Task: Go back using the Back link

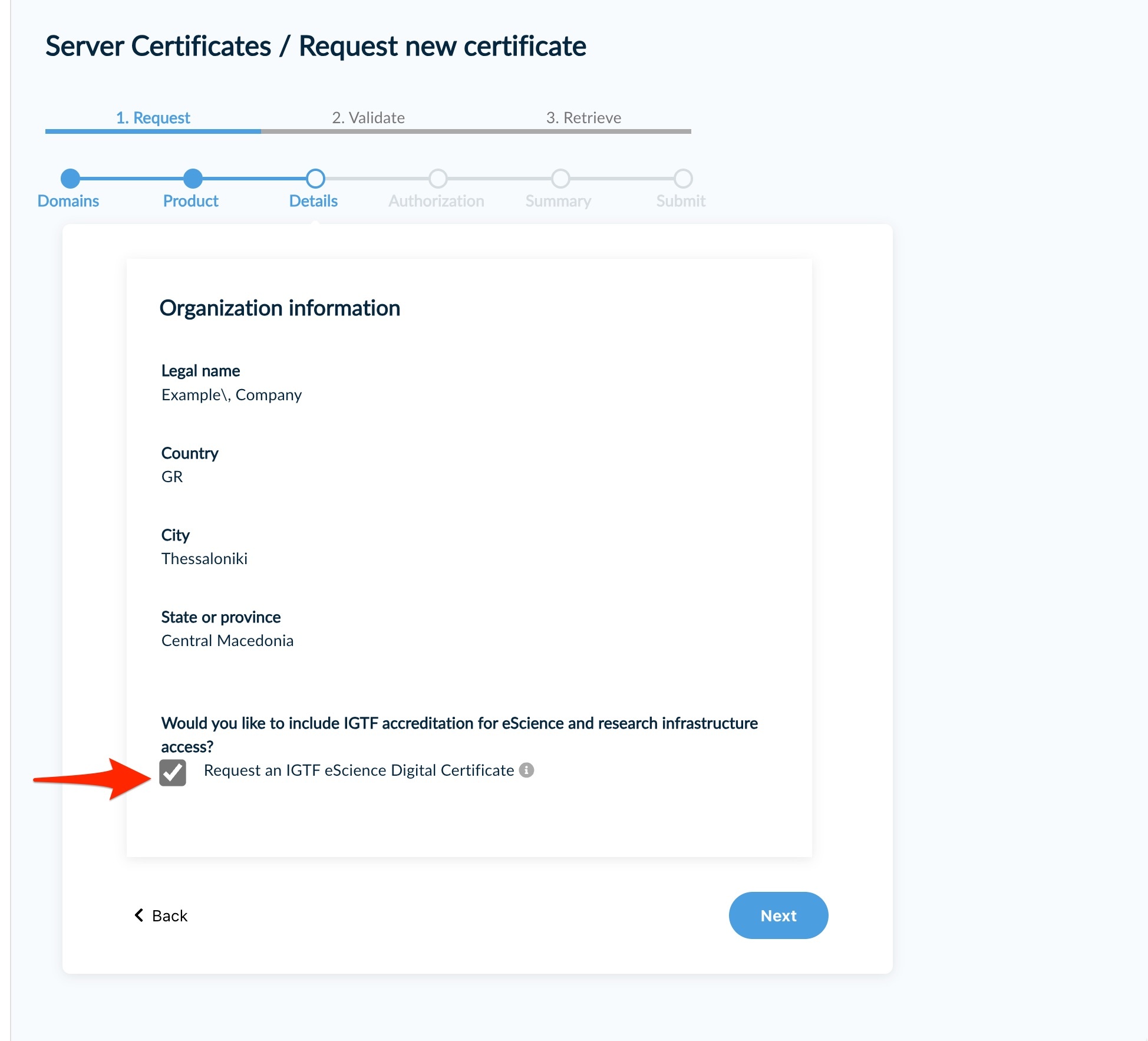Action: [x=169, y=915]
